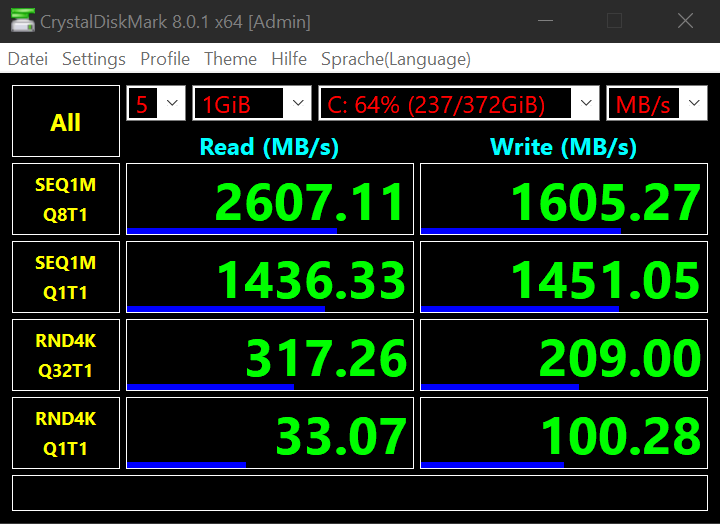Click the CrystalDiskMark app icon in title bar
720x524 pixels.
[22, 20]
